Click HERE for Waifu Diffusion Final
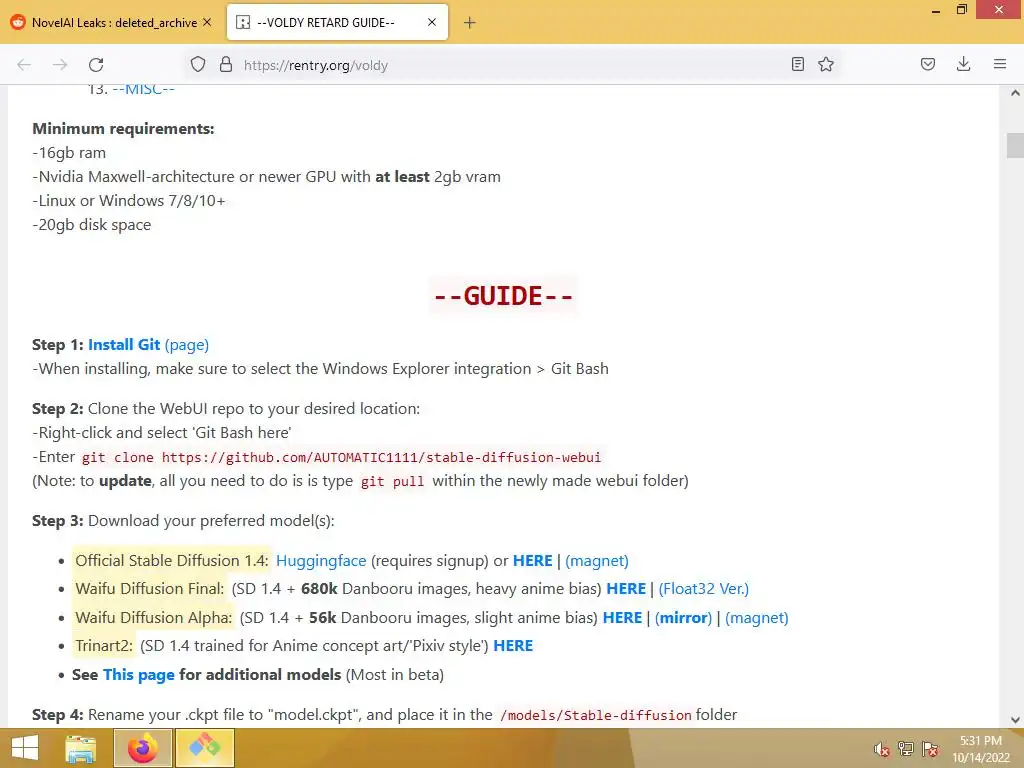 coord(626,589)
